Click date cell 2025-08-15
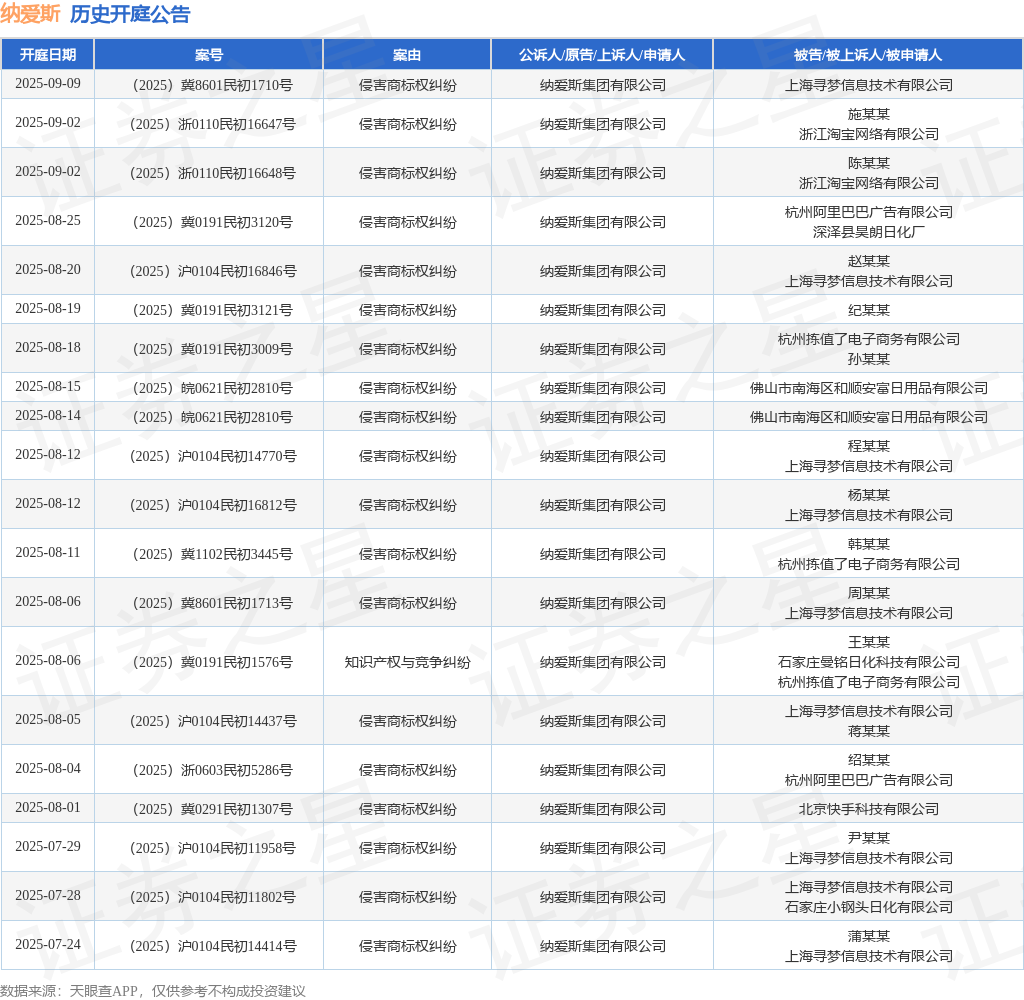1024x1000 pixels. [48, 387]
